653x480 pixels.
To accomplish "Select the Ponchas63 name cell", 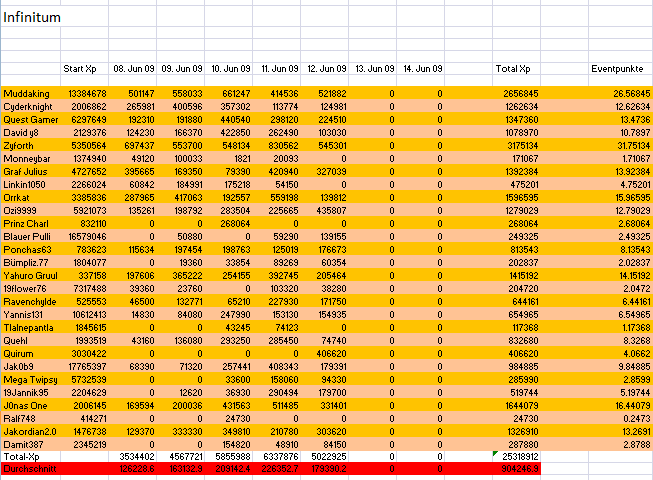I will coord(31,249).
